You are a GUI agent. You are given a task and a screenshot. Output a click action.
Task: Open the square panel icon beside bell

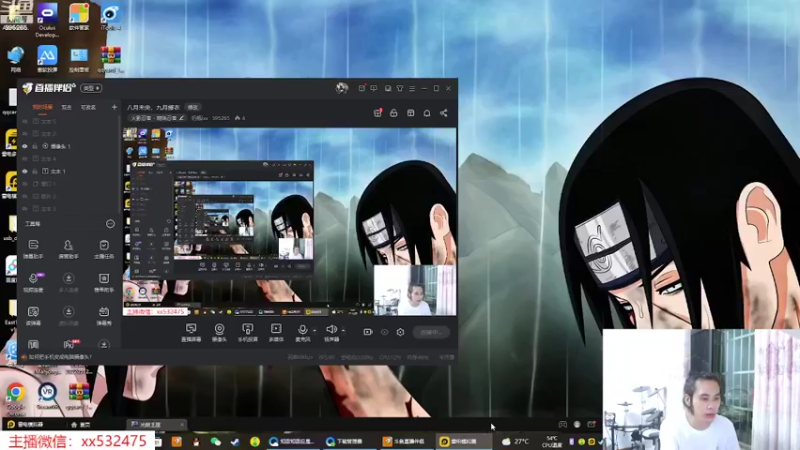pos(411,113)
